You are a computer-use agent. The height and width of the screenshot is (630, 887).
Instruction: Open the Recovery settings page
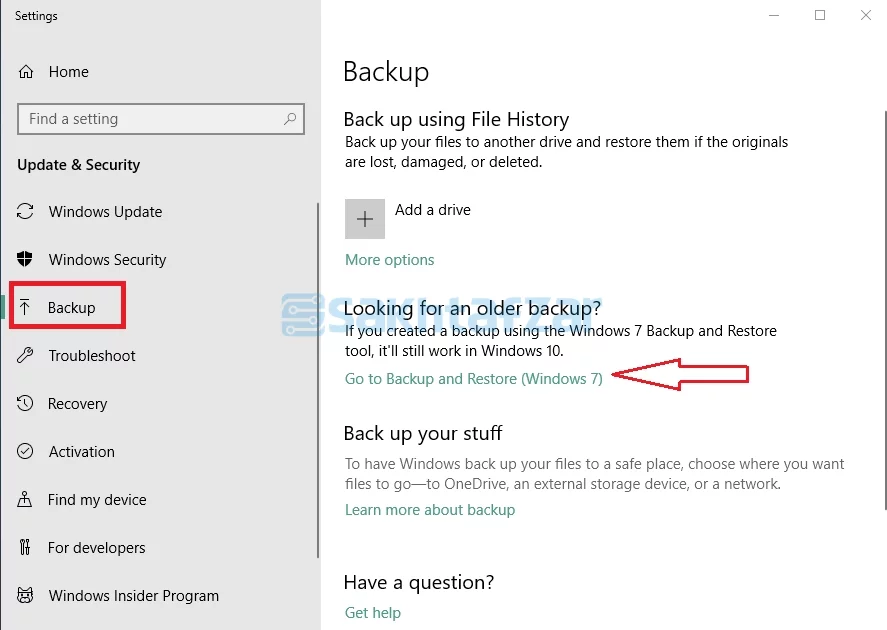tap(77, 404)
